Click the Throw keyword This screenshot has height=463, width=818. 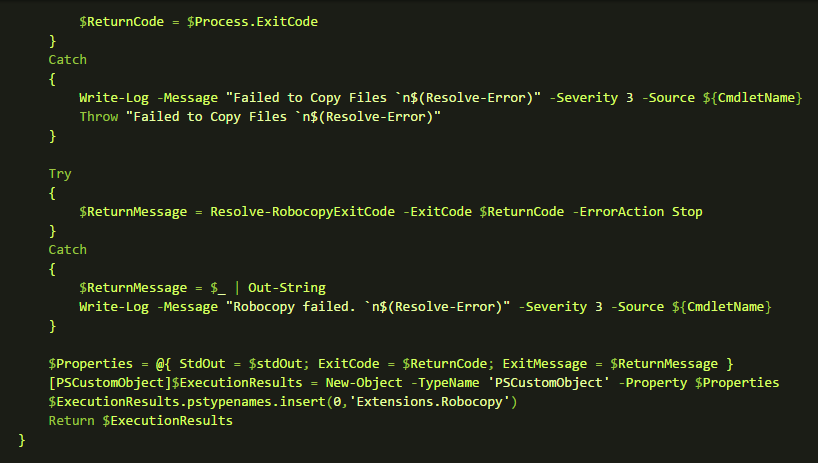click(x=99, y=117)
